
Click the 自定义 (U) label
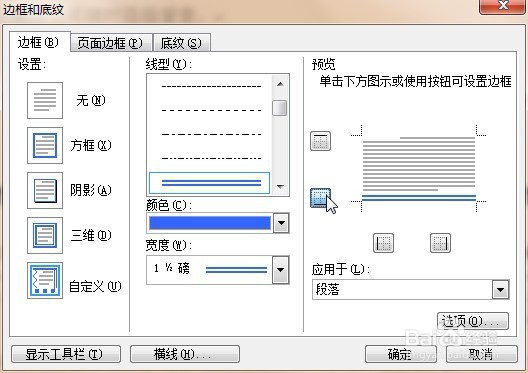pos(95,286)
